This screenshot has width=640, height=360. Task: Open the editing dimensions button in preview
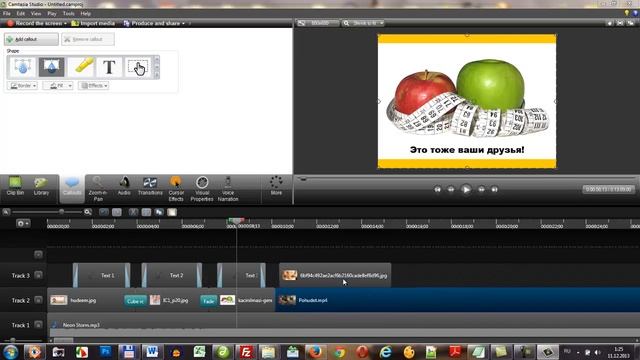click(x=317, y=23)
